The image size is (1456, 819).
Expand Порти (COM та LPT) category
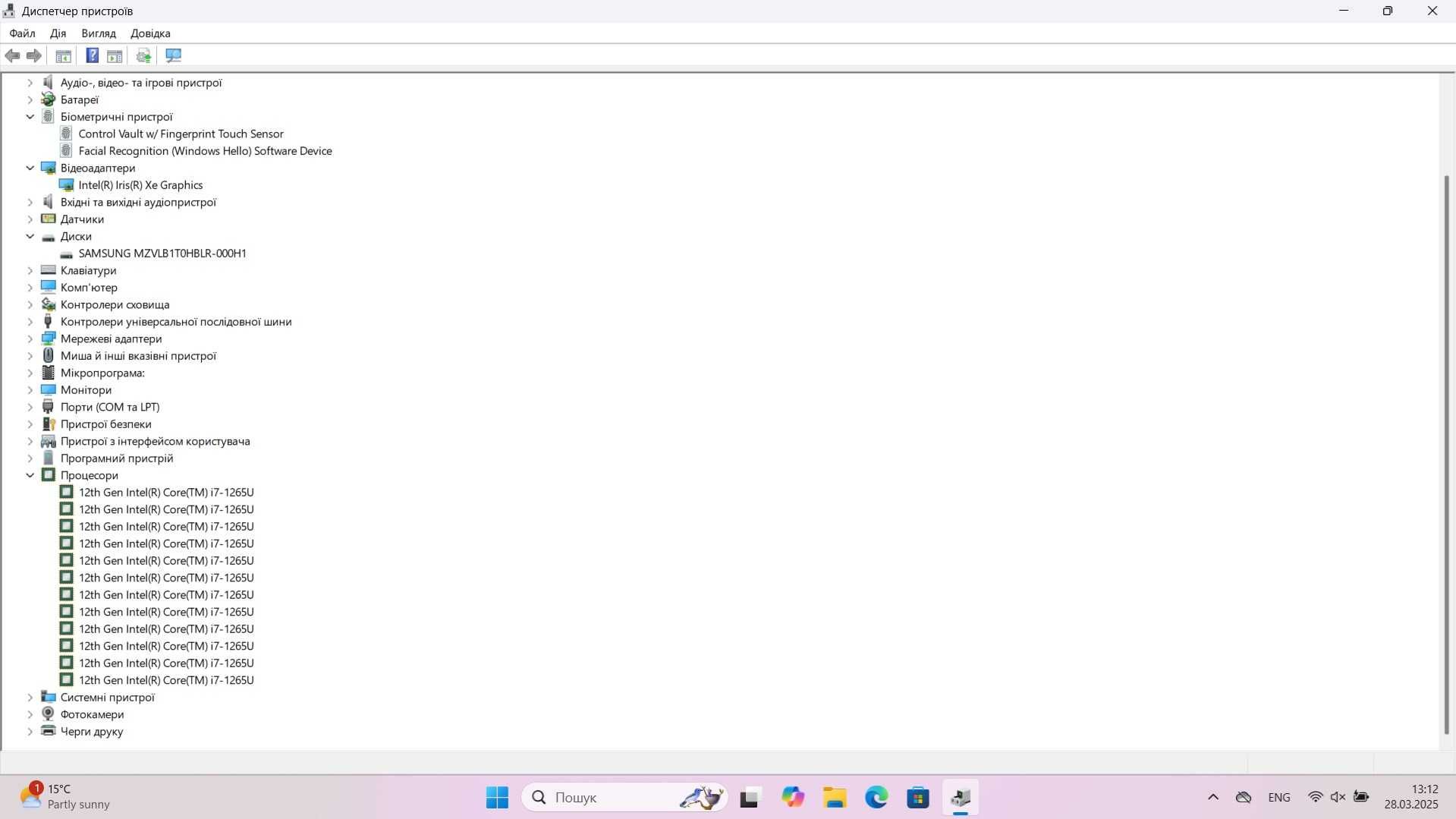(30, 407)
